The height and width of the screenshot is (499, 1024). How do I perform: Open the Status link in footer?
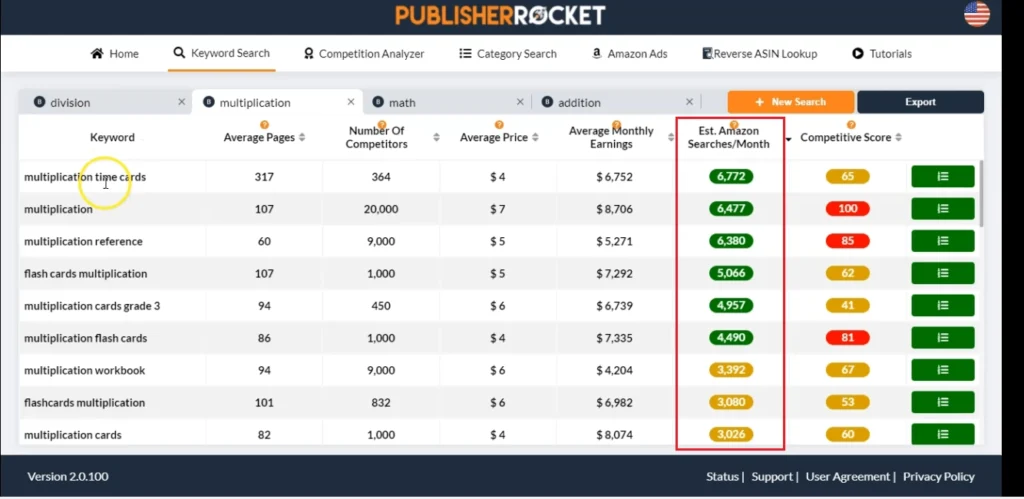(722, 477)
